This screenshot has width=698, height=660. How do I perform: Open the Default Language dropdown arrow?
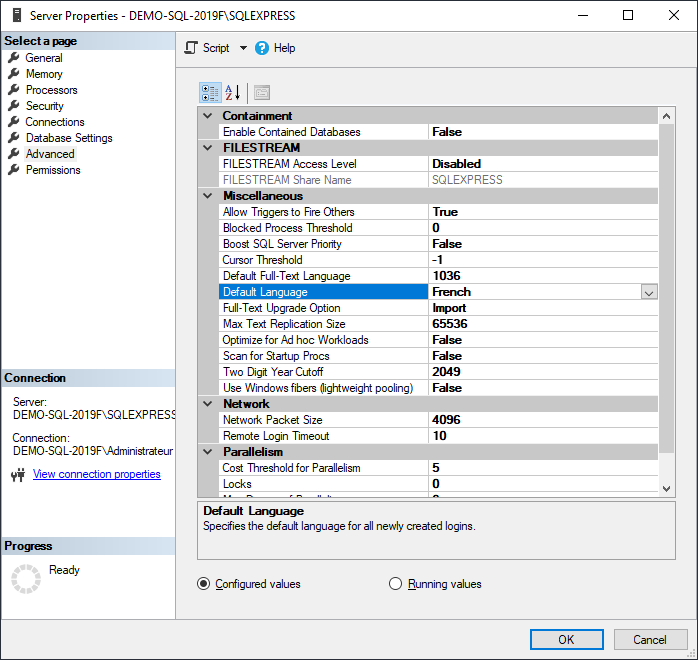(x=649, y=292)
